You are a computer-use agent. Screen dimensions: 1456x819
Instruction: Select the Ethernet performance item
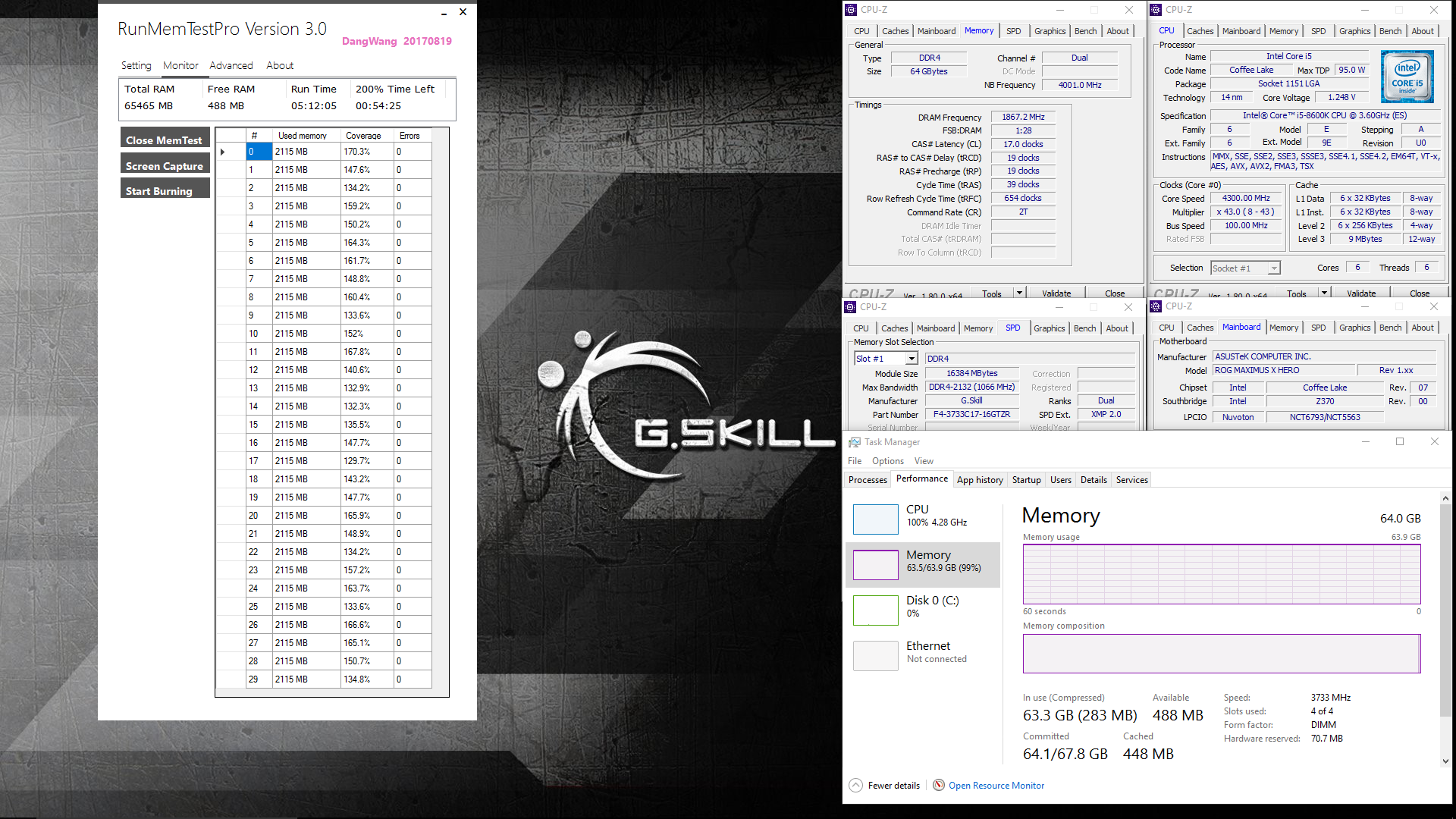pos(928,651)
